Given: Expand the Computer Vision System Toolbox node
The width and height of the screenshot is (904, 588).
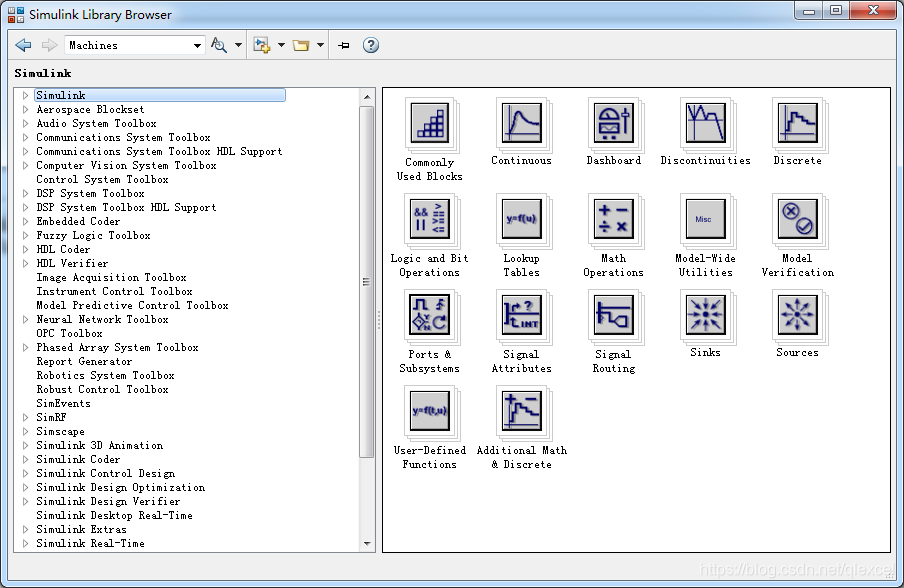Looking at the screenshot, I should click(x=25, y=165).
